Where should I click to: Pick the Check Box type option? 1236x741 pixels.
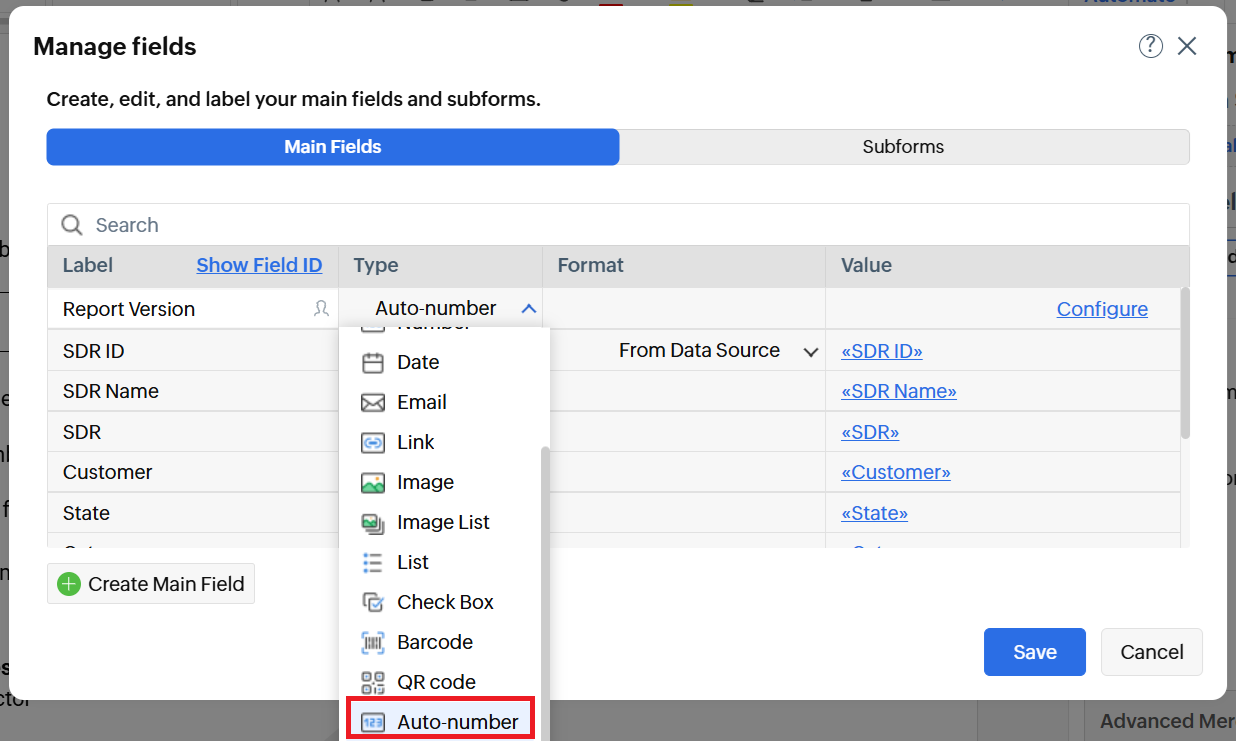pyautogui.click(x=444, y=602)
